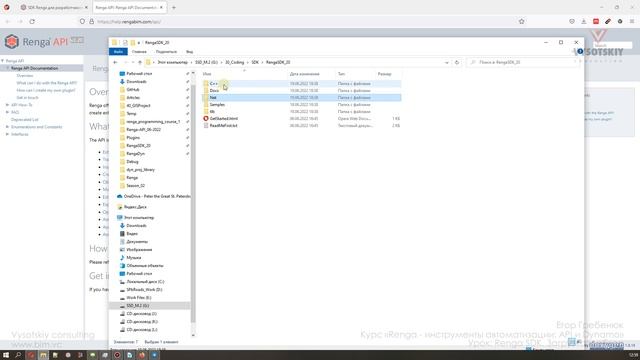
Task: Open Work Files (E:) drive
Action: point(138,298)
